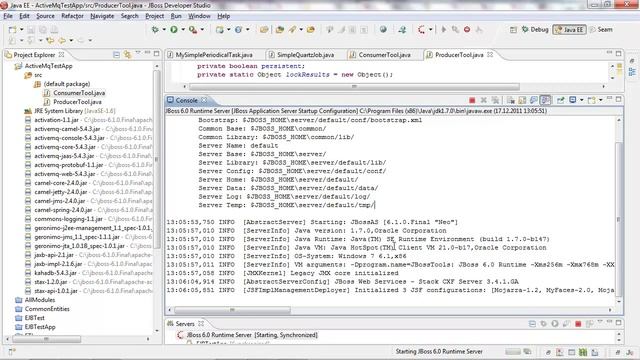Open Back navigation history dropdown arrow

coord(71,40)
